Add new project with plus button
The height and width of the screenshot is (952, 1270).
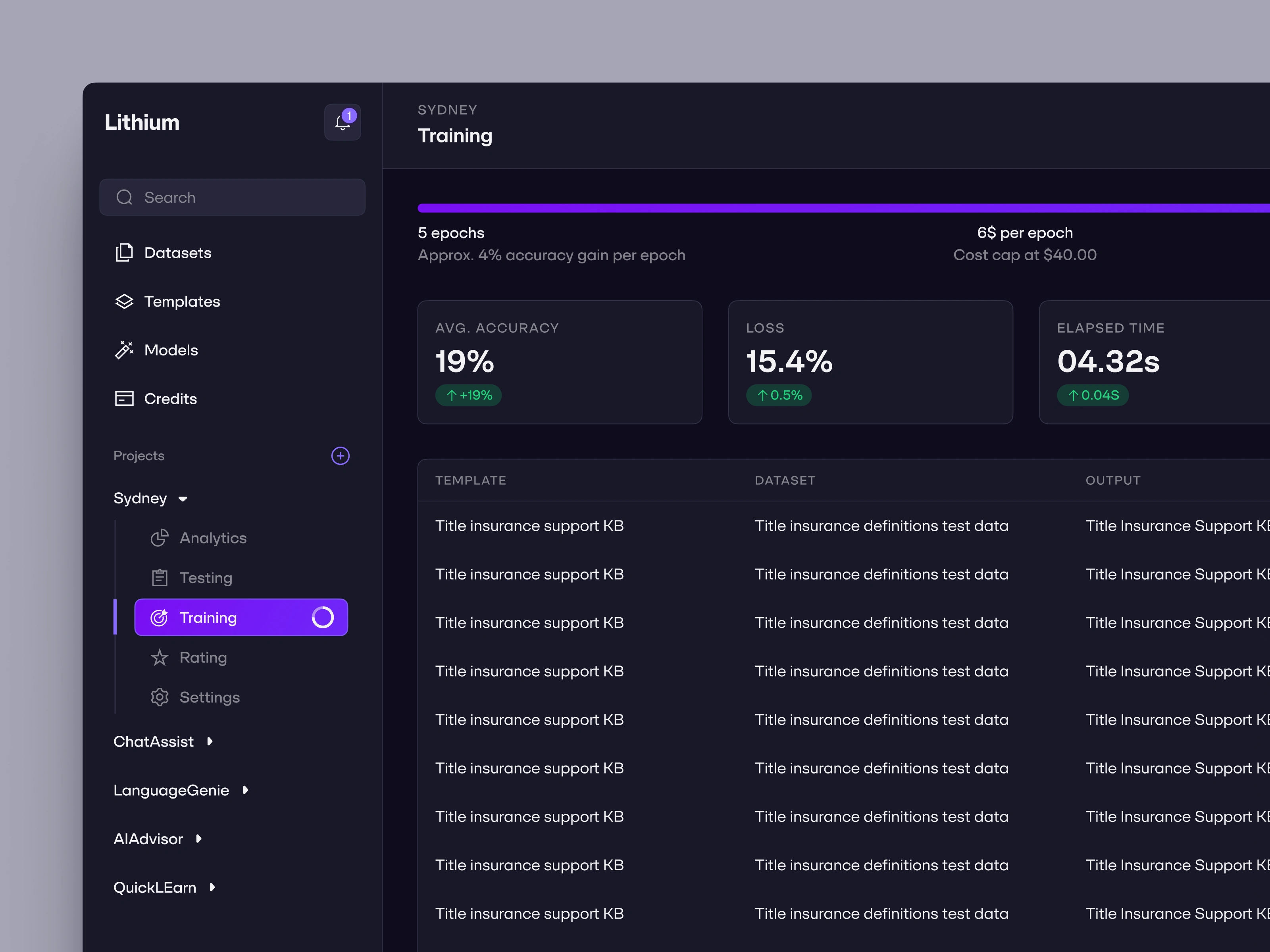coord(341,456)
